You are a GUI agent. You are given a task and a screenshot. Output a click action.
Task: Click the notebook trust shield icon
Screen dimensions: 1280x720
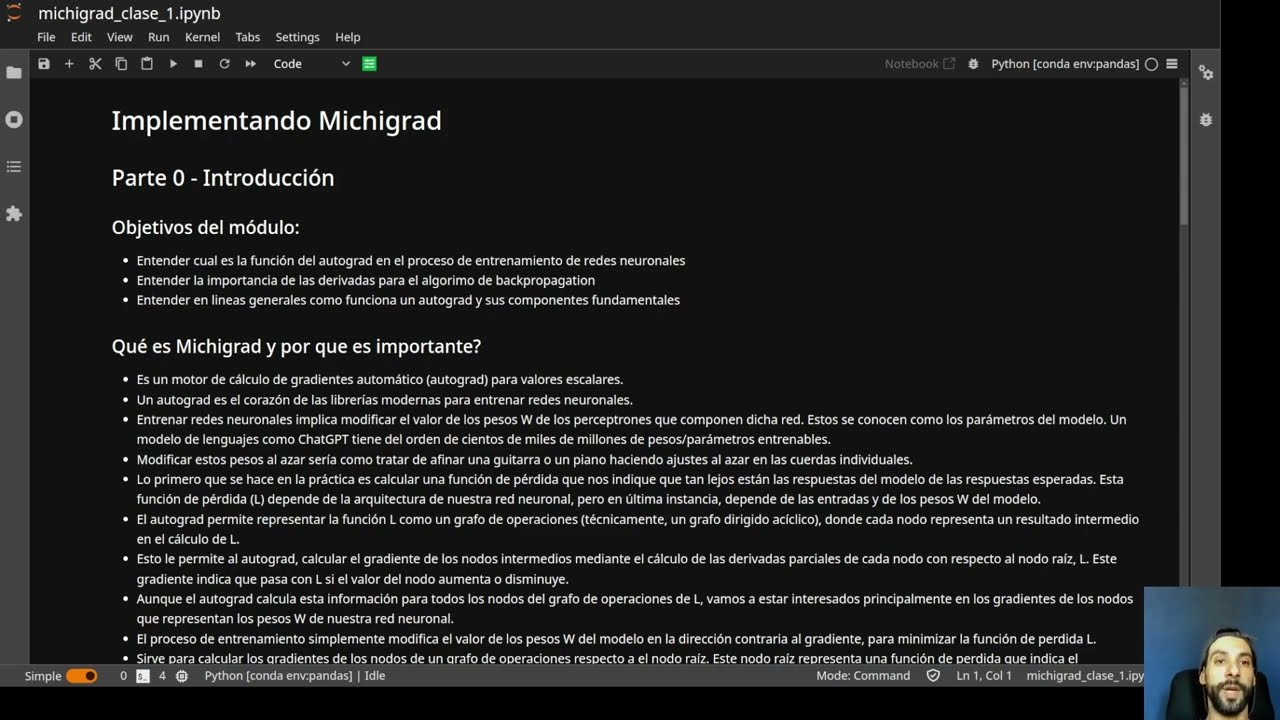coord(933,676)
